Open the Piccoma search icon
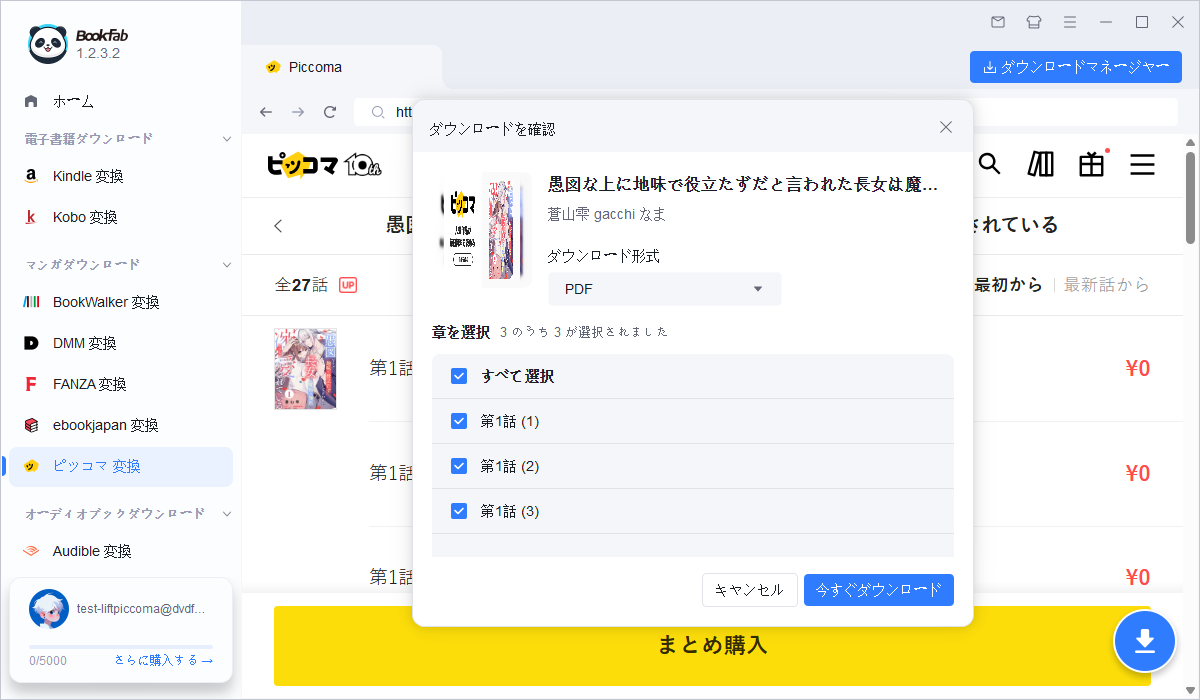 989,164
